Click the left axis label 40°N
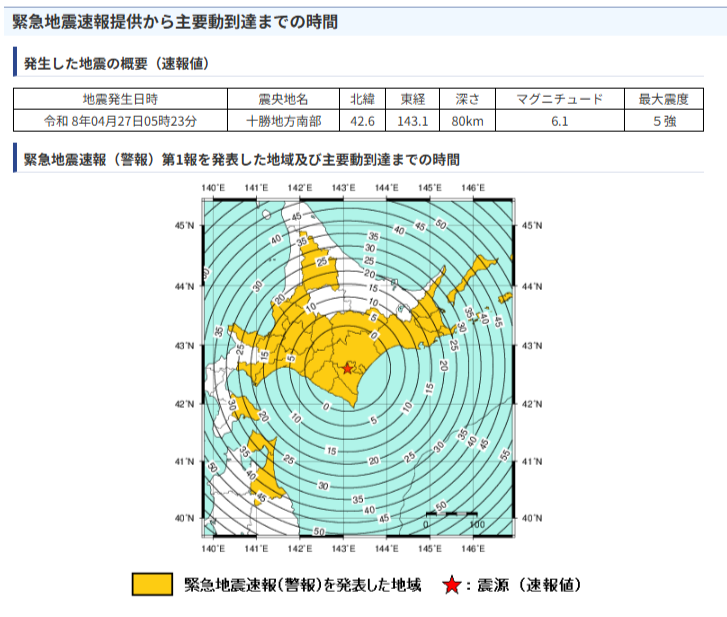 click(x=185, y=518)
